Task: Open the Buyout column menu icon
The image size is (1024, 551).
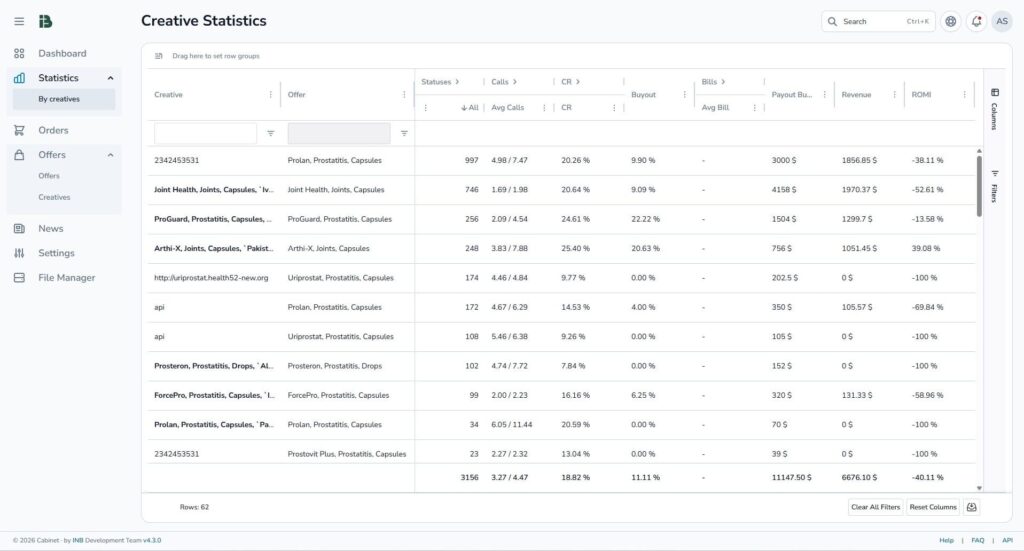Action: click(x=685, y=95)
